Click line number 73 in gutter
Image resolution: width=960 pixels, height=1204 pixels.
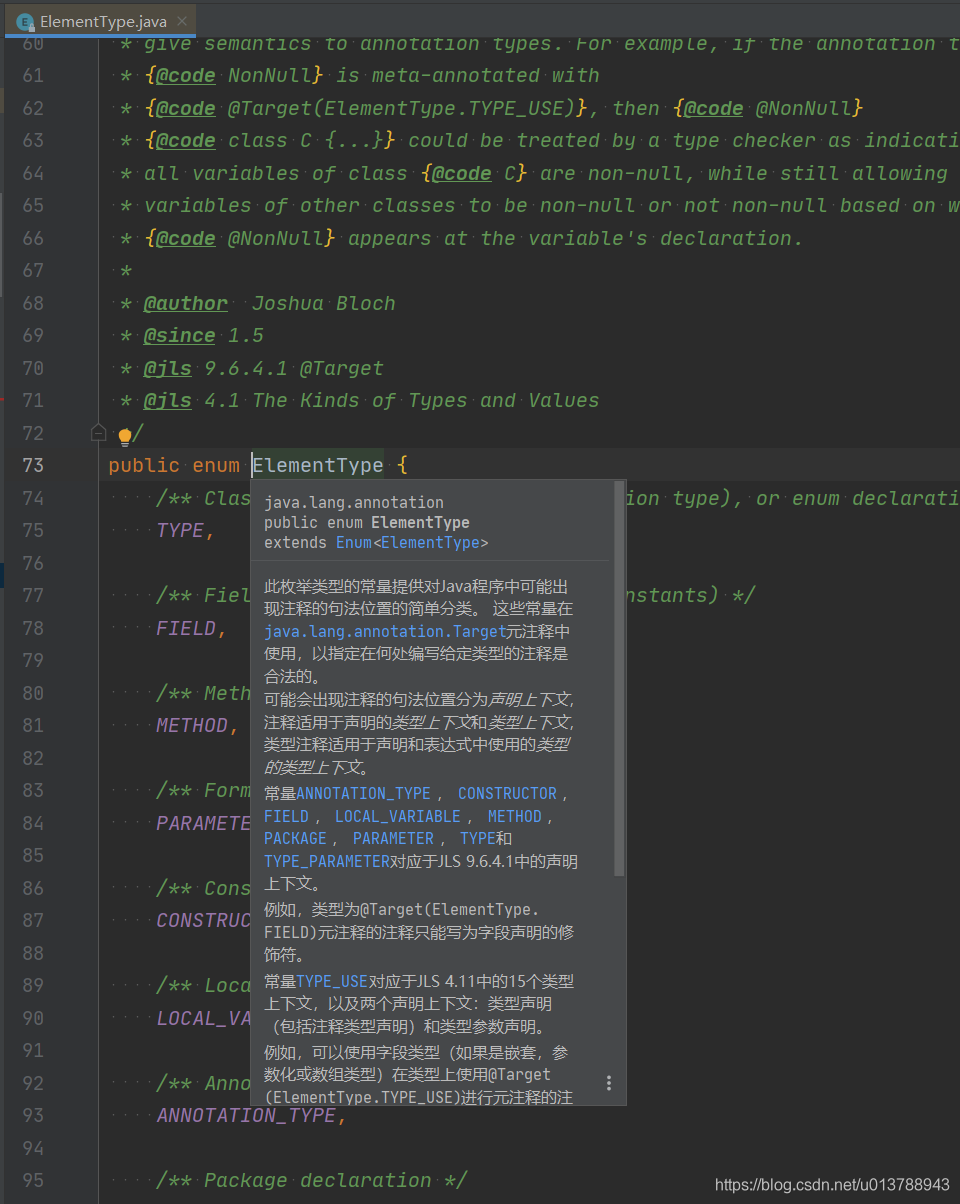[x=33, y=465]
